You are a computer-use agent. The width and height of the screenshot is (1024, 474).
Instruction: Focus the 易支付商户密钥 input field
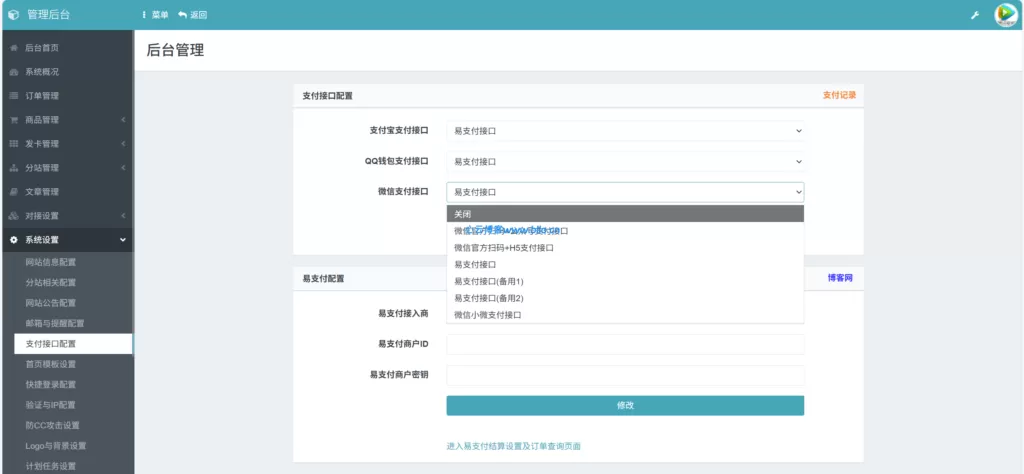coord(625,375)
